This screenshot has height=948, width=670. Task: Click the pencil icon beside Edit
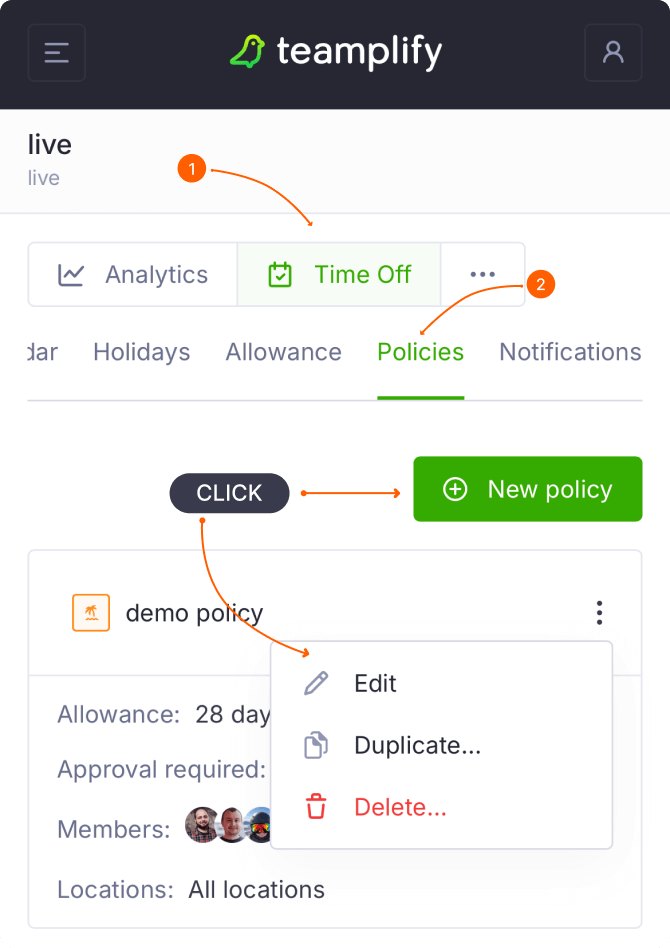pyautogui.click(x=316, y=684)
